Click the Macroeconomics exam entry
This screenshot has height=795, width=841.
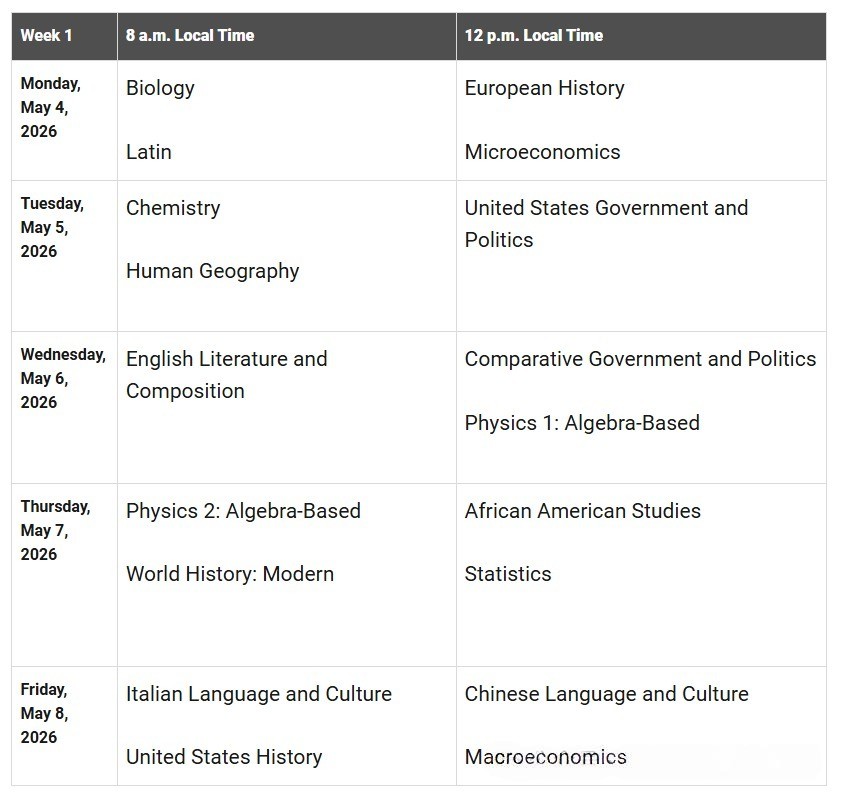(546, 757)
